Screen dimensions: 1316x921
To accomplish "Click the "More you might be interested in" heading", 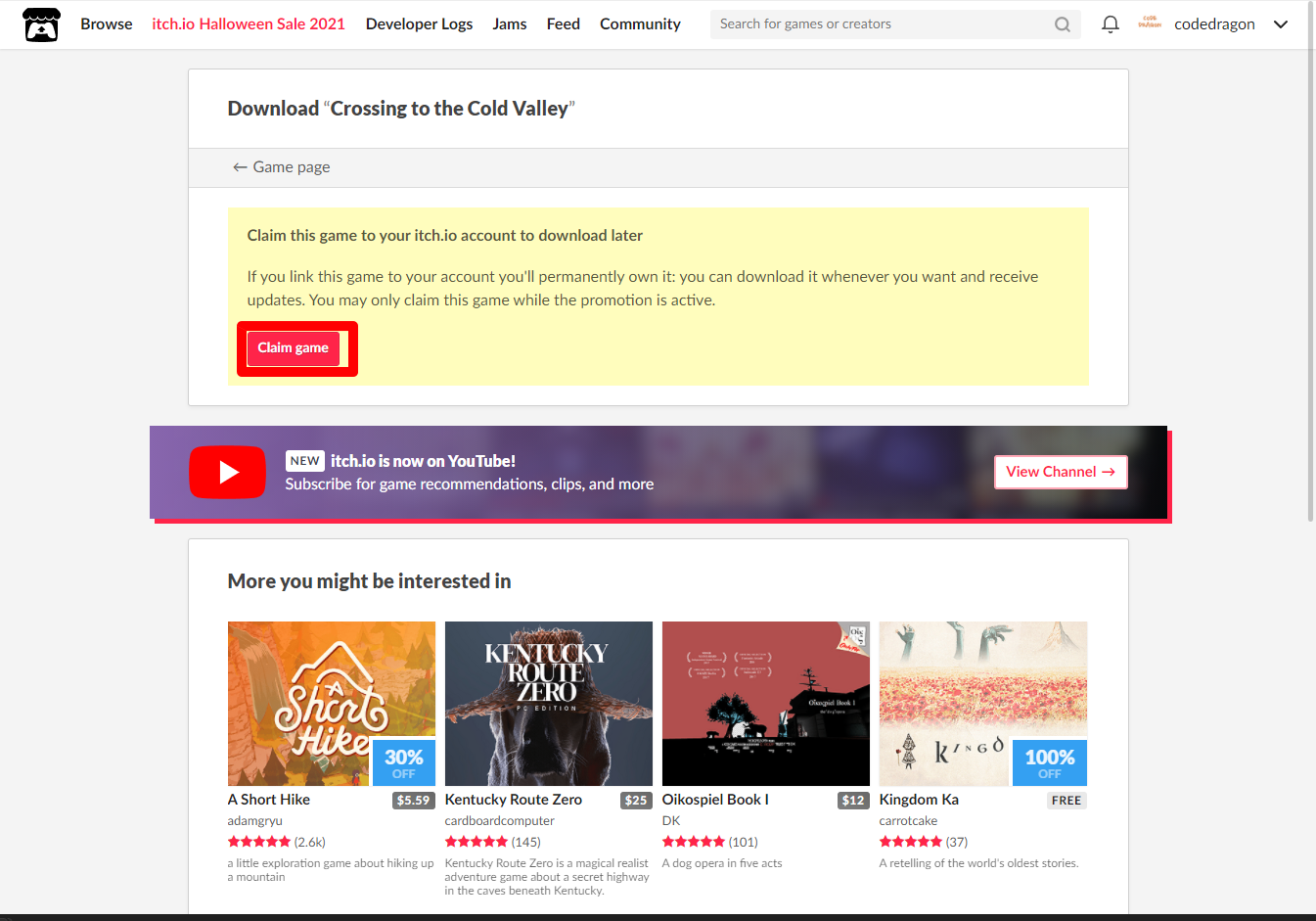I will [369, 581].
